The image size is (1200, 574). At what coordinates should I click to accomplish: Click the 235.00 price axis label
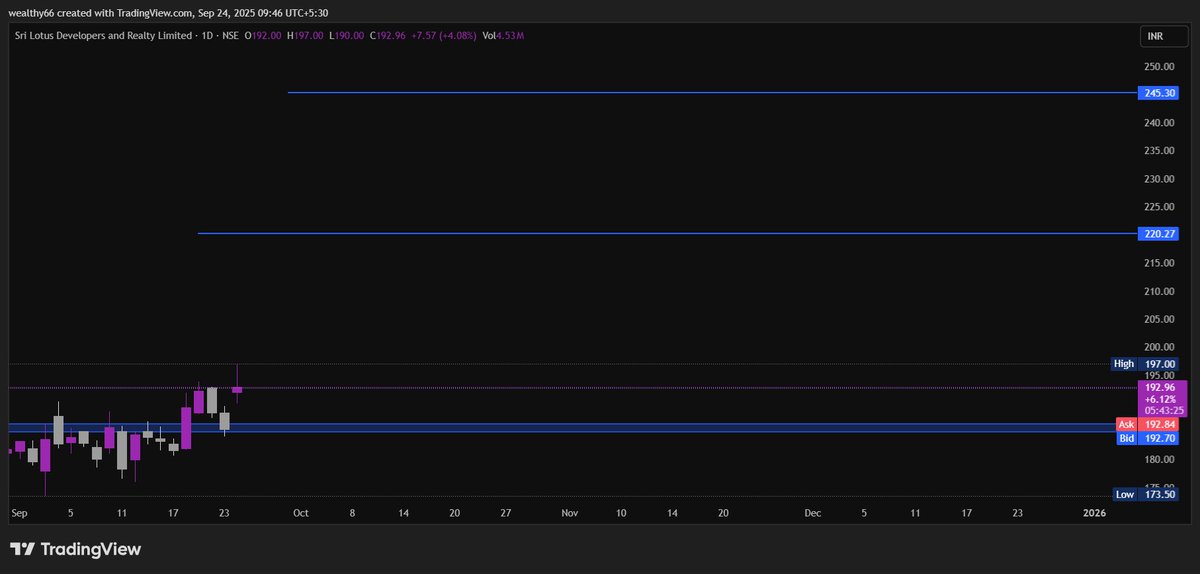click(1160, 151)
